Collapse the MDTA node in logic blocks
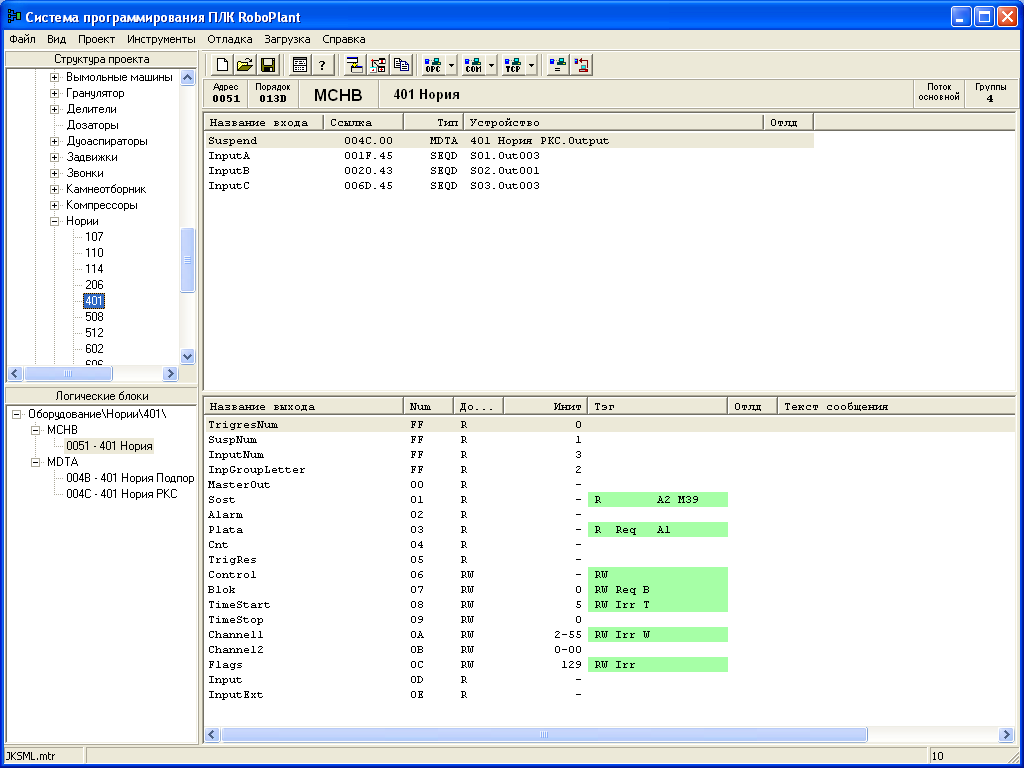The width and height of the screenshot is (1024, 768). pyautogui.click(x=35, y=462)
